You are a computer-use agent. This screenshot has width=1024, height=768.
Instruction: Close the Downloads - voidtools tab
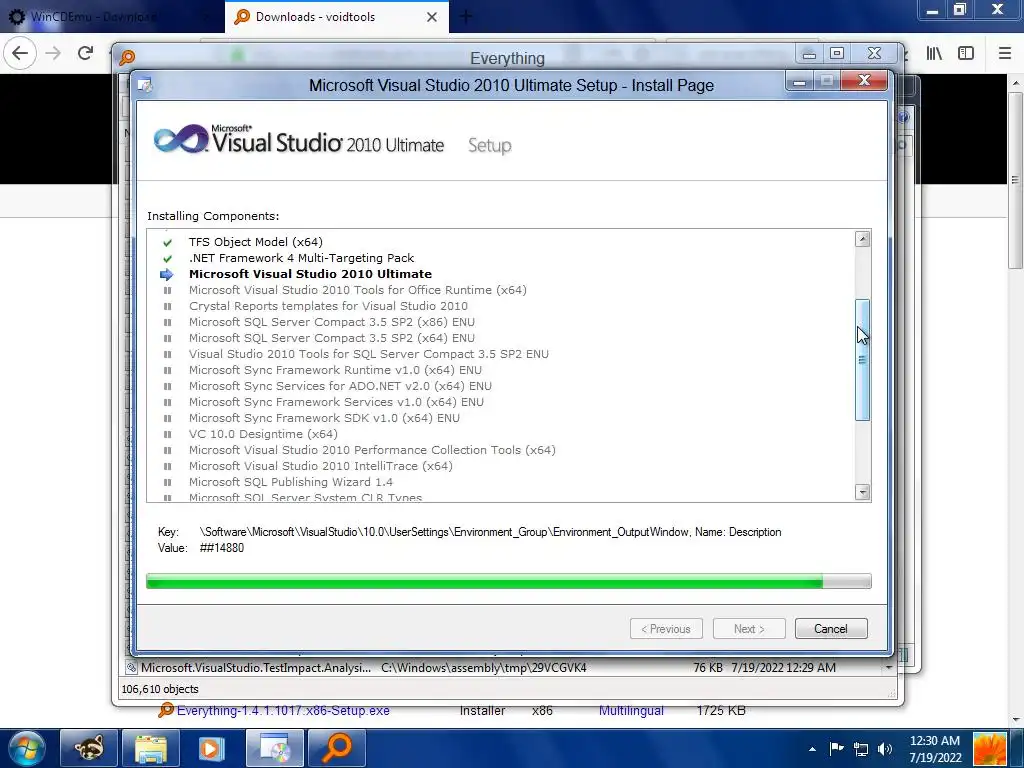432,17
